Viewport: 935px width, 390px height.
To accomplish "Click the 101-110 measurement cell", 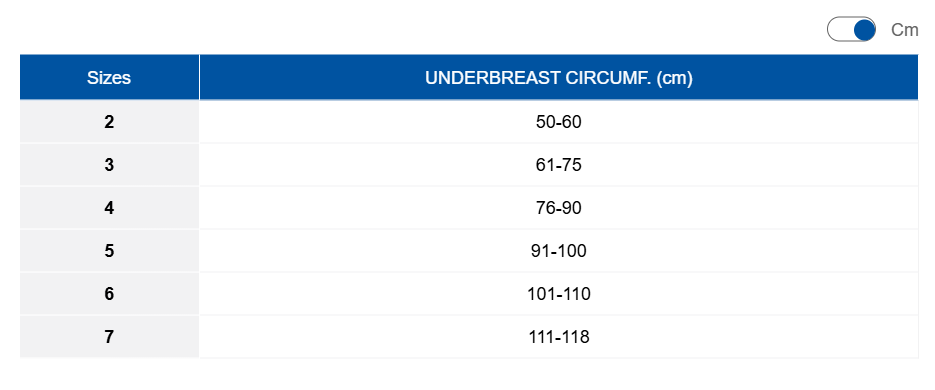I will click(x=559, y=293).
